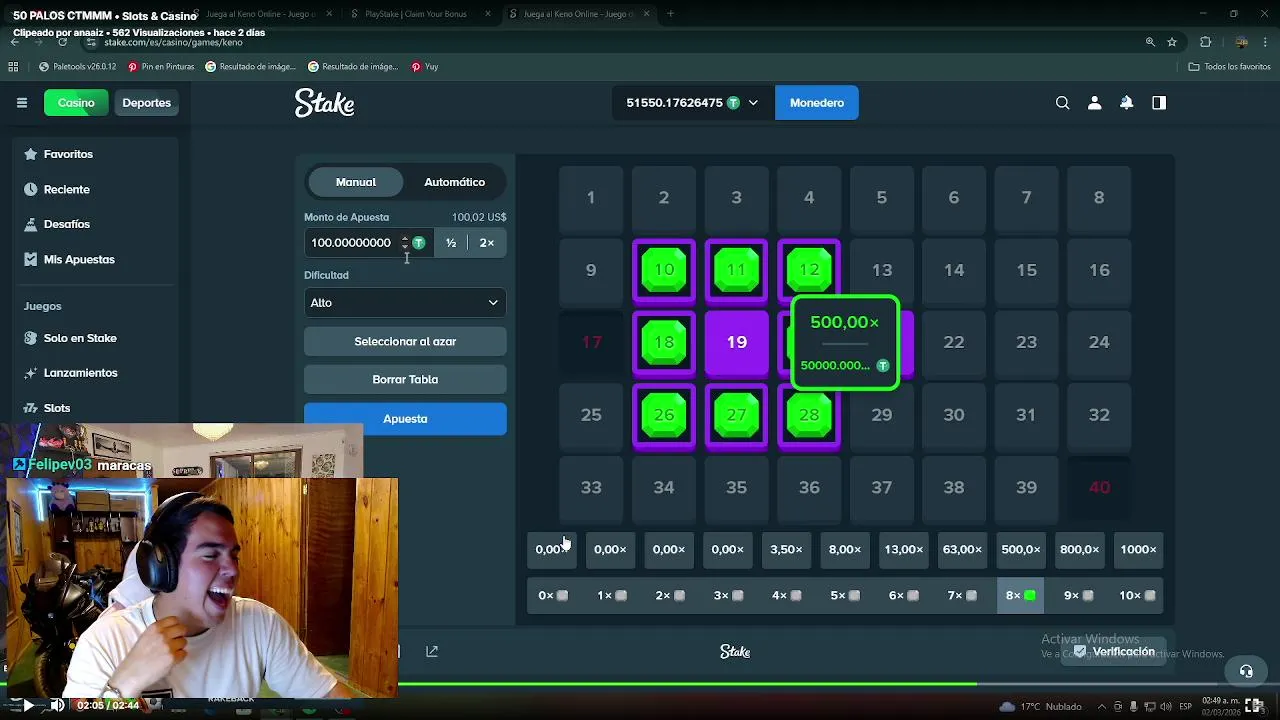
Task: Switch to the Casino tab
Action: (76, 103)
